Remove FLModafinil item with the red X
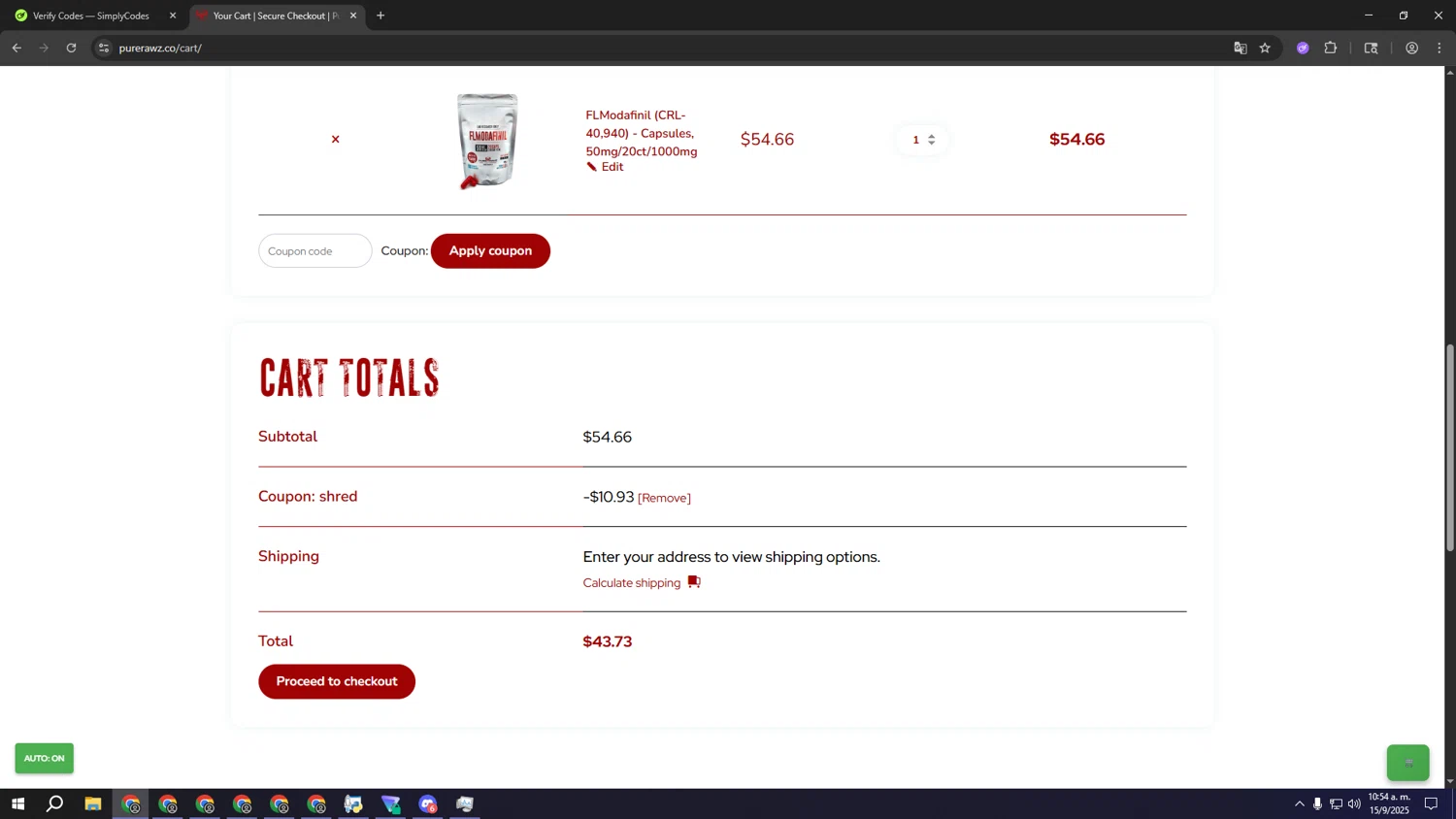 (336, 140)
